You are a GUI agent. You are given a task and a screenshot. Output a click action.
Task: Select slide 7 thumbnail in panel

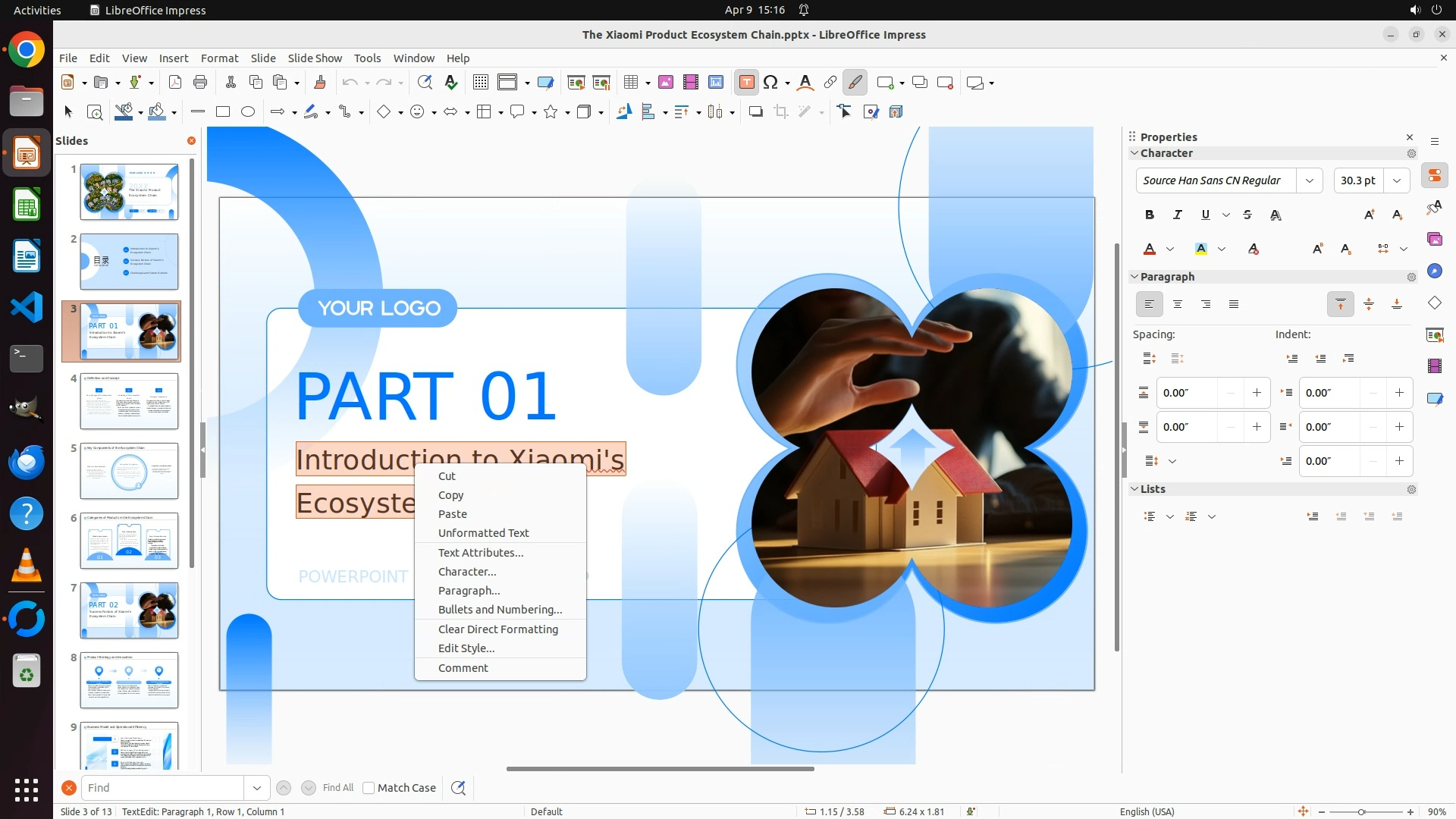coord(129,610)
